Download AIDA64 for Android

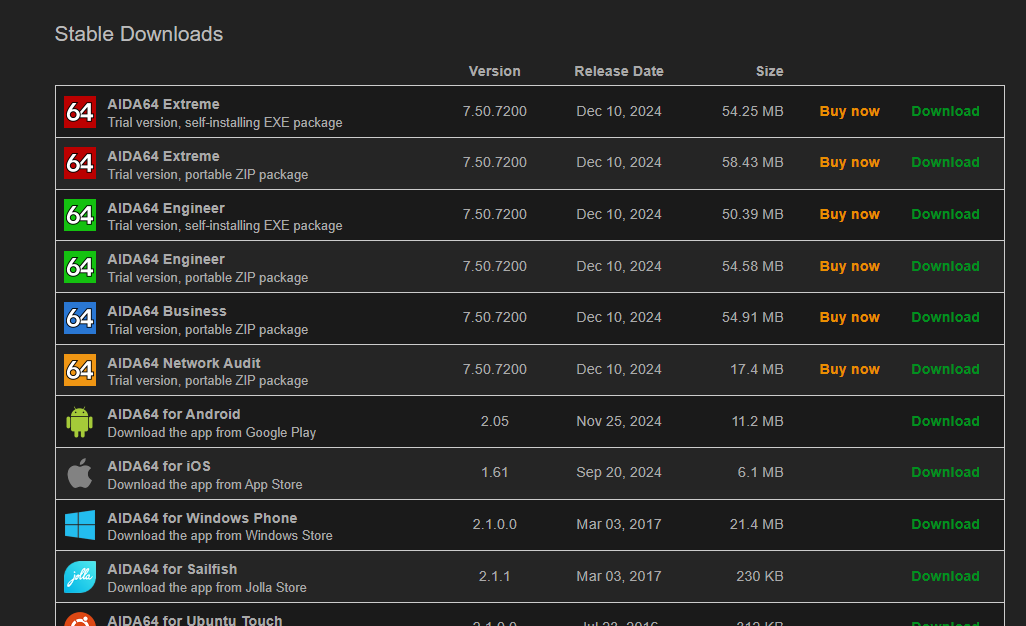point(945,422)
